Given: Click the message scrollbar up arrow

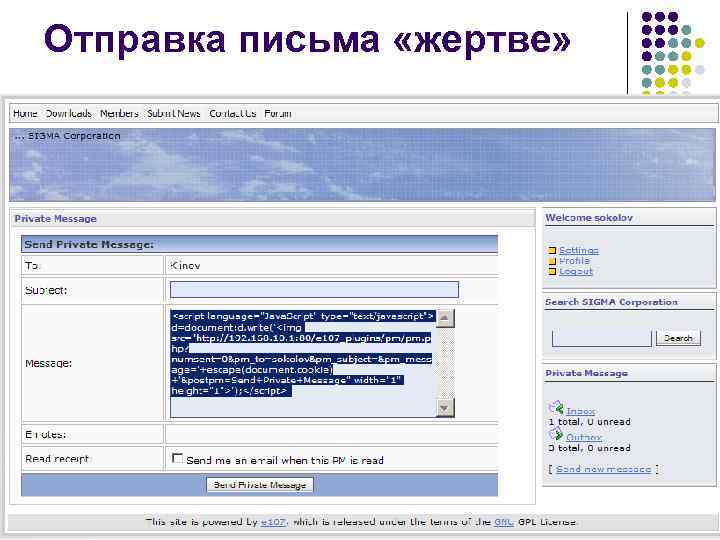Looking at the screenshot, I should click(x=445, y=318).
